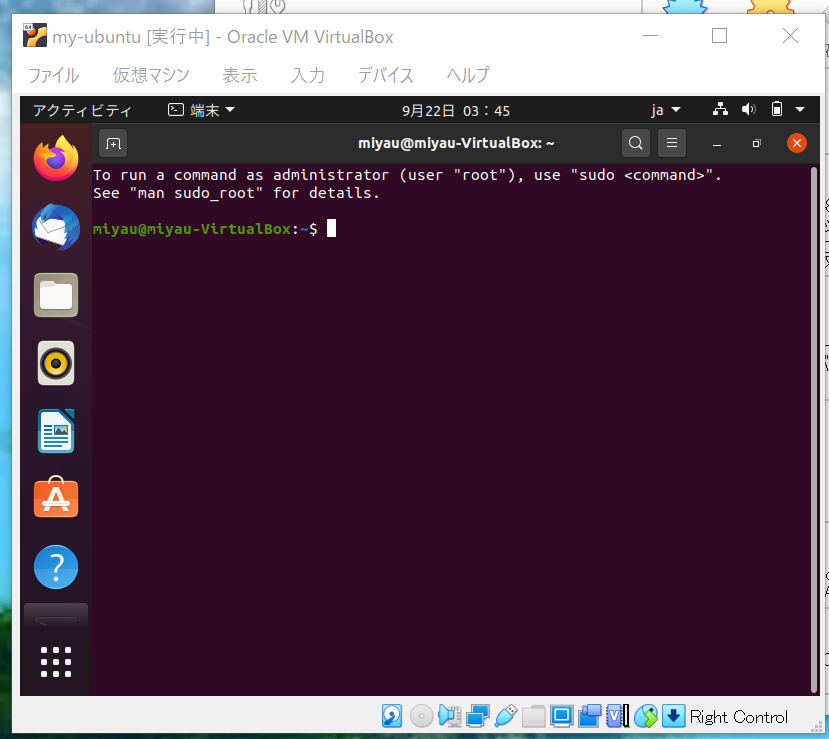Click VirtualBox mouse integration status icon
Image resolution: width=829 pixels, height=739 pixels.
pyautogui.click(x=646, y=717)
